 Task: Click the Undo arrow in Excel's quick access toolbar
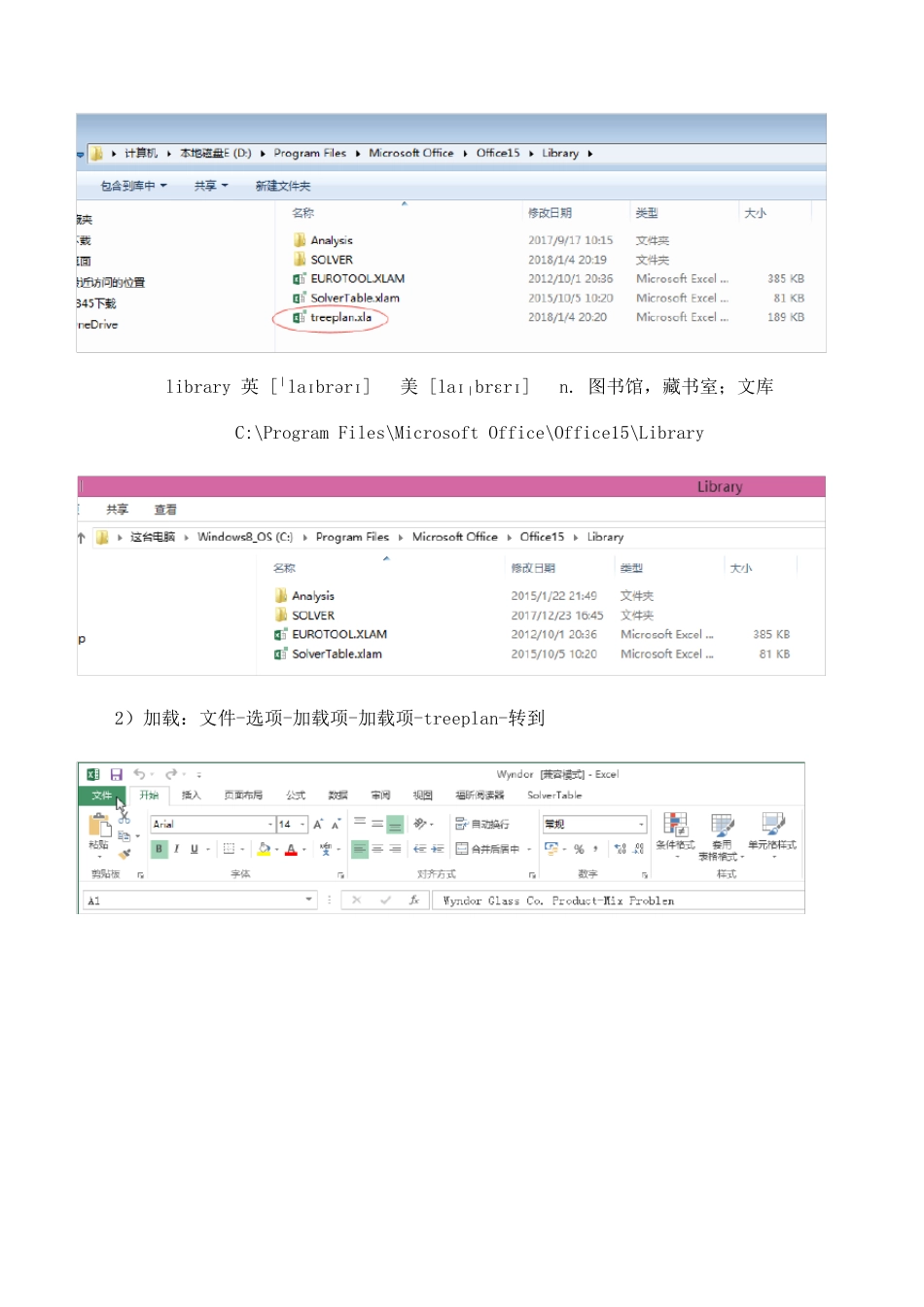pos(139,774)
